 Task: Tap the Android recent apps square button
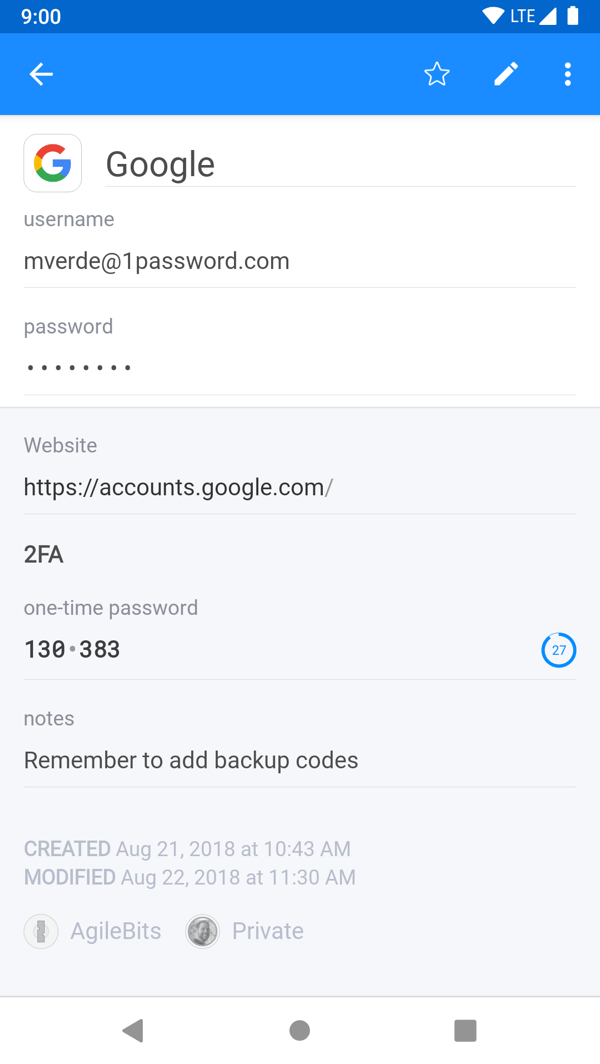click(x=465, y=1030)
